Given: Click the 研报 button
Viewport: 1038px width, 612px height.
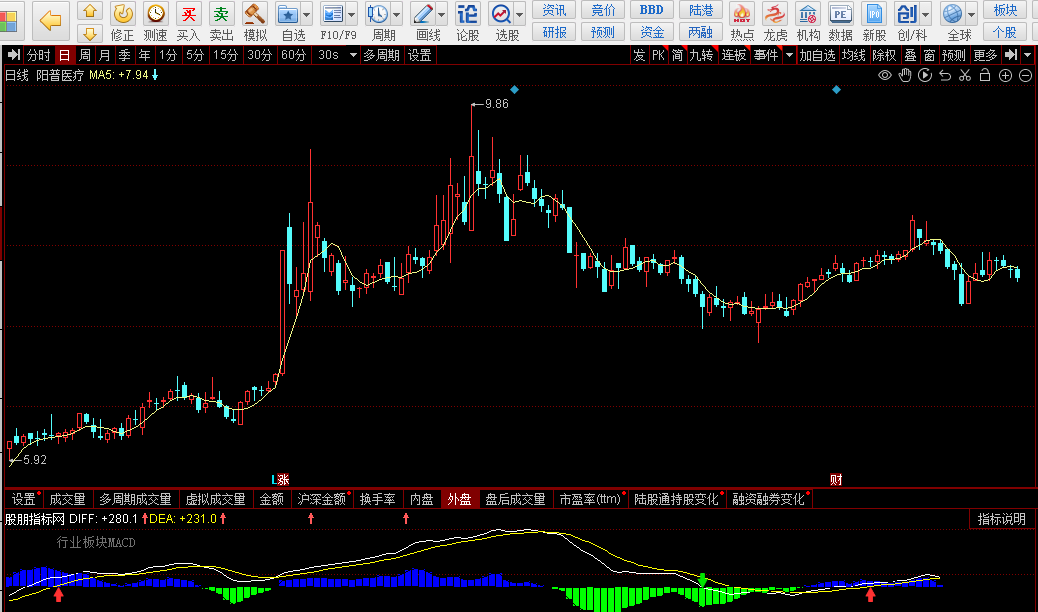Looking at the screenshot, I should [554, 32].
